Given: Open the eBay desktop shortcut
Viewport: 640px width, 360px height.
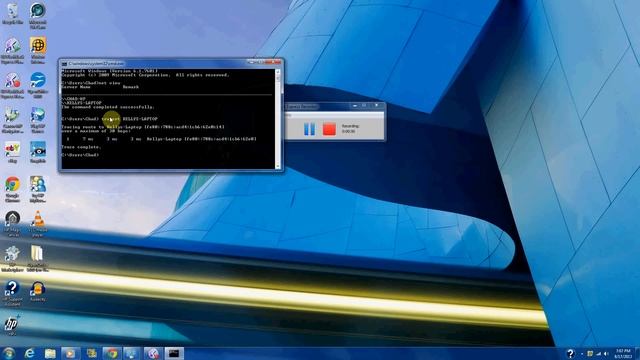Looking at the screenshot, I should (x=12, y=152).
